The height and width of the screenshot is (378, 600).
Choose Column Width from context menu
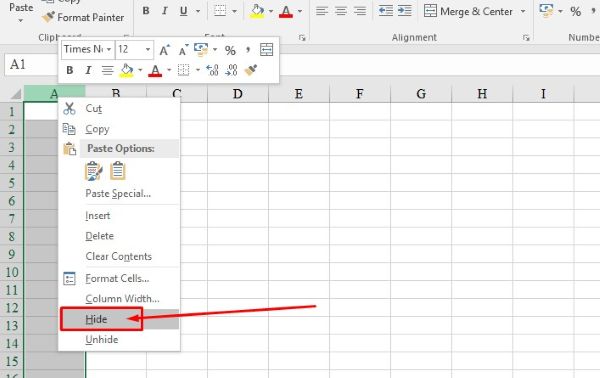[119, 299]
